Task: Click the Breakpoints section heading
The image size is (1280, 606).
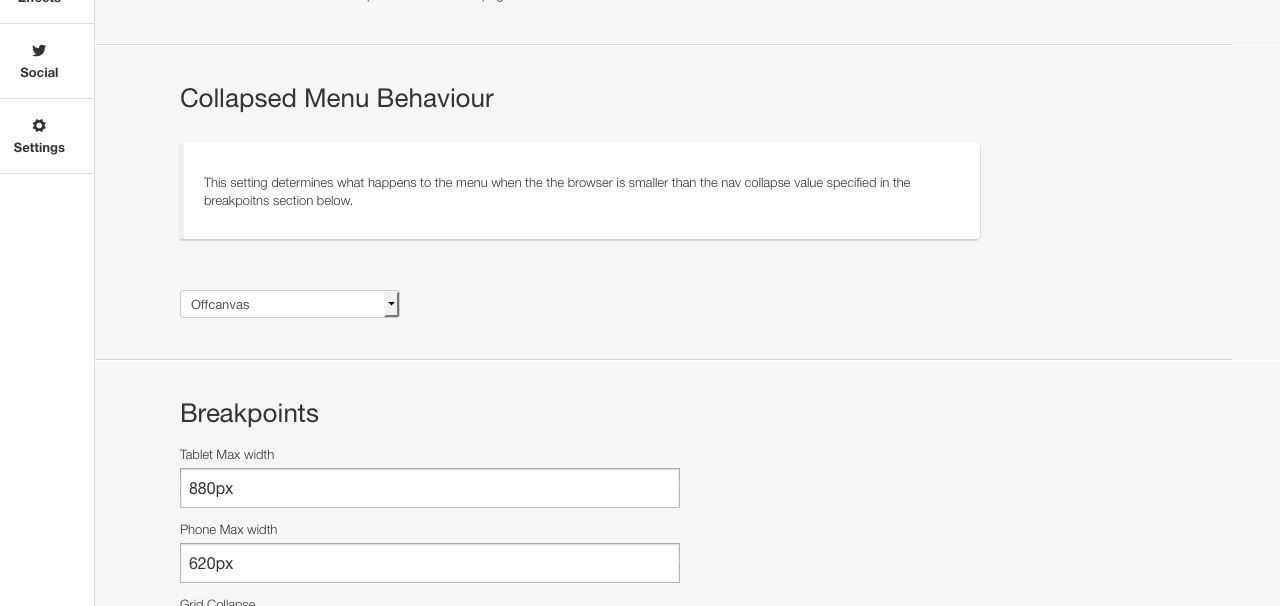Action: click(x=249, y=413)
